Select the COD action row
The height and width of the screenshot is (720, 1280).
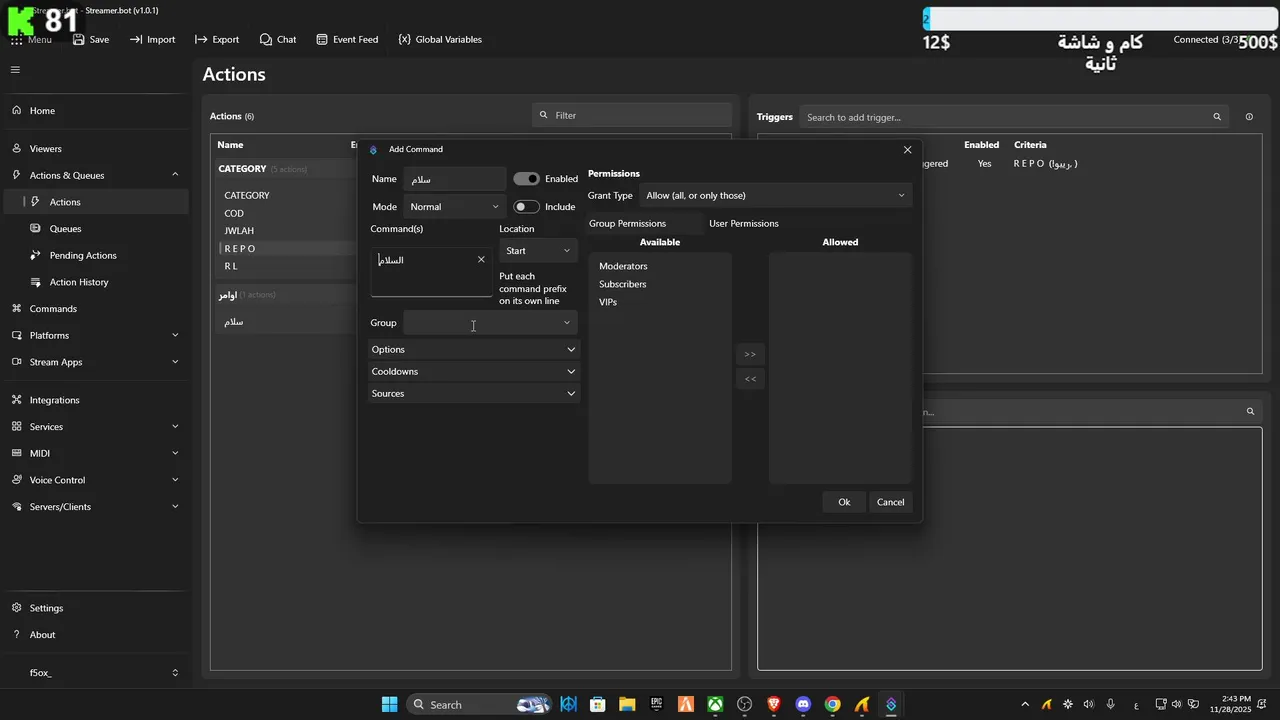pos(285,213)
